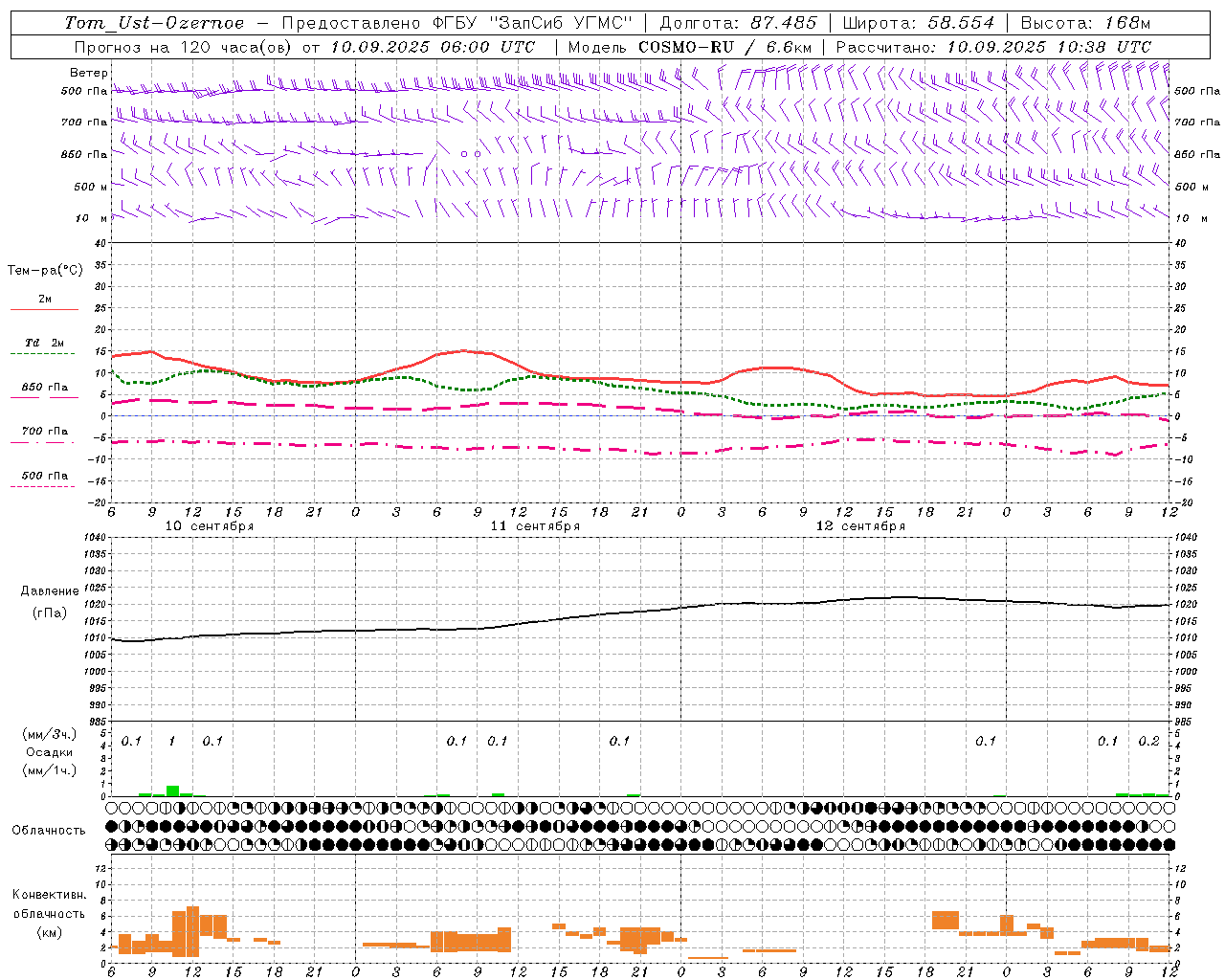This screenshot has height=980, width=1225.
Task: Click the Тем-ра(°C) axis label
Action: click(45, 271)
